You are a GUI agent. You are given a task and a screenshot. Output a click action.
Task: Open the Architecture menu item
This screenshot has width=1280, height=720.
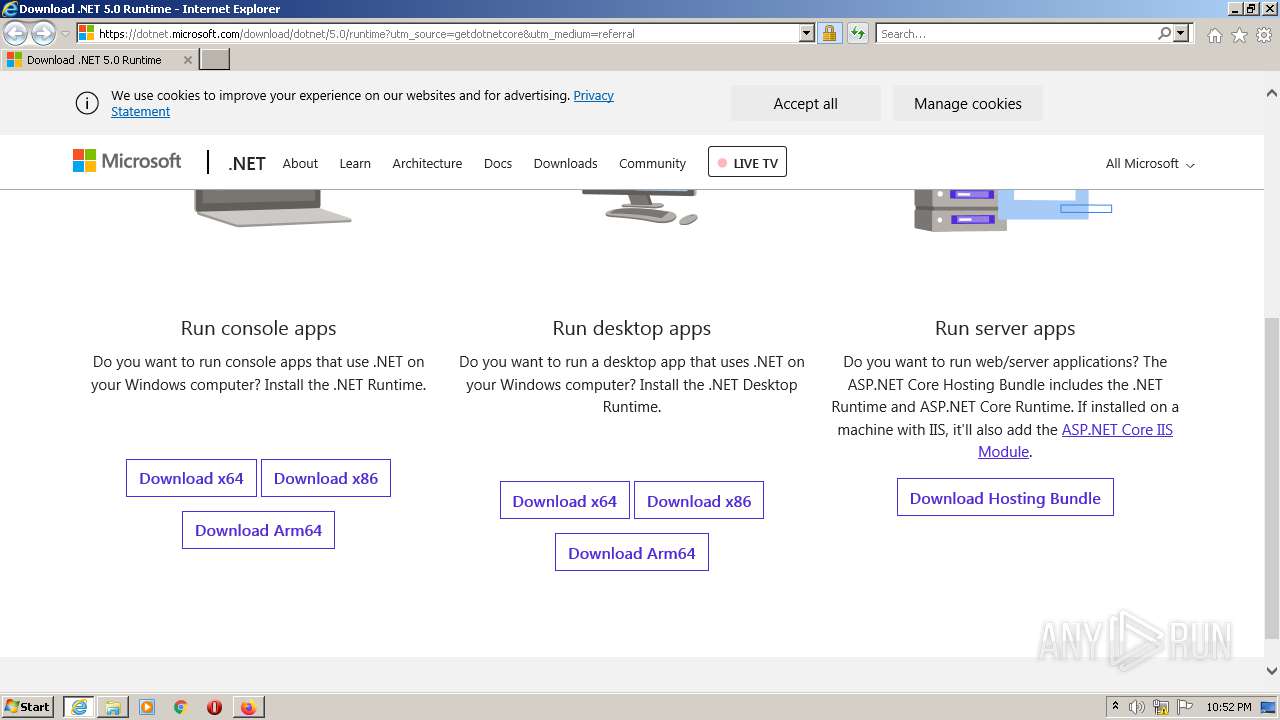tap(427, 163)
